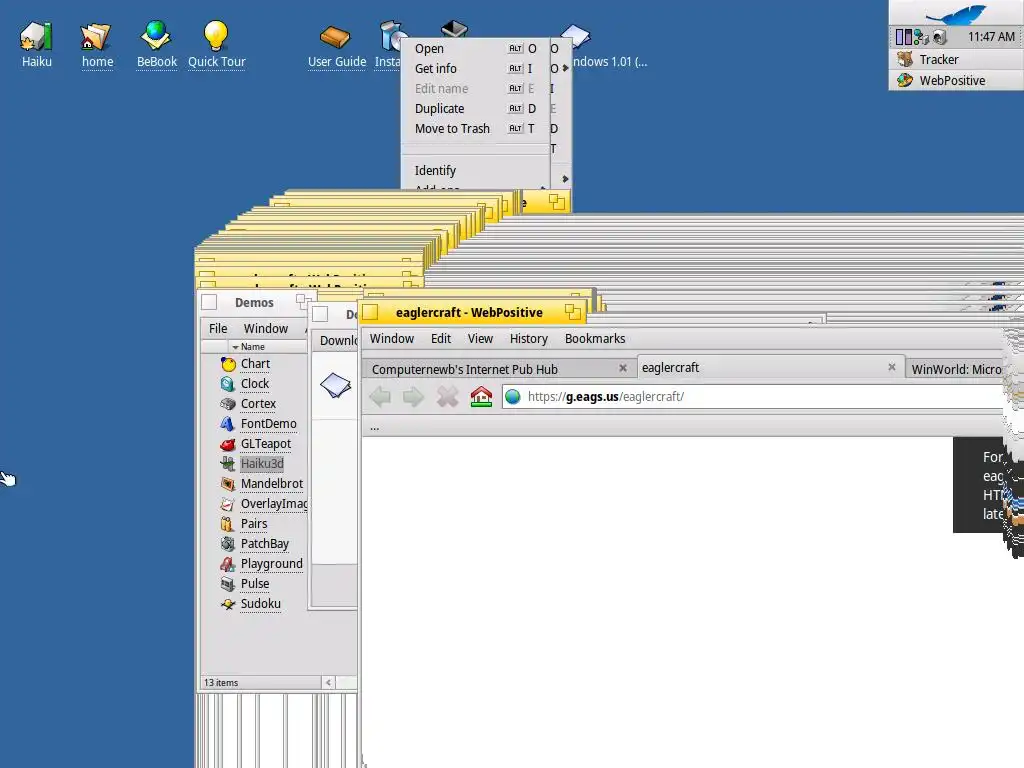This screenshot has height=768, width=1024.
Task: Select the Mandelbrot name in Demos
Action: (x=272, y=484)
